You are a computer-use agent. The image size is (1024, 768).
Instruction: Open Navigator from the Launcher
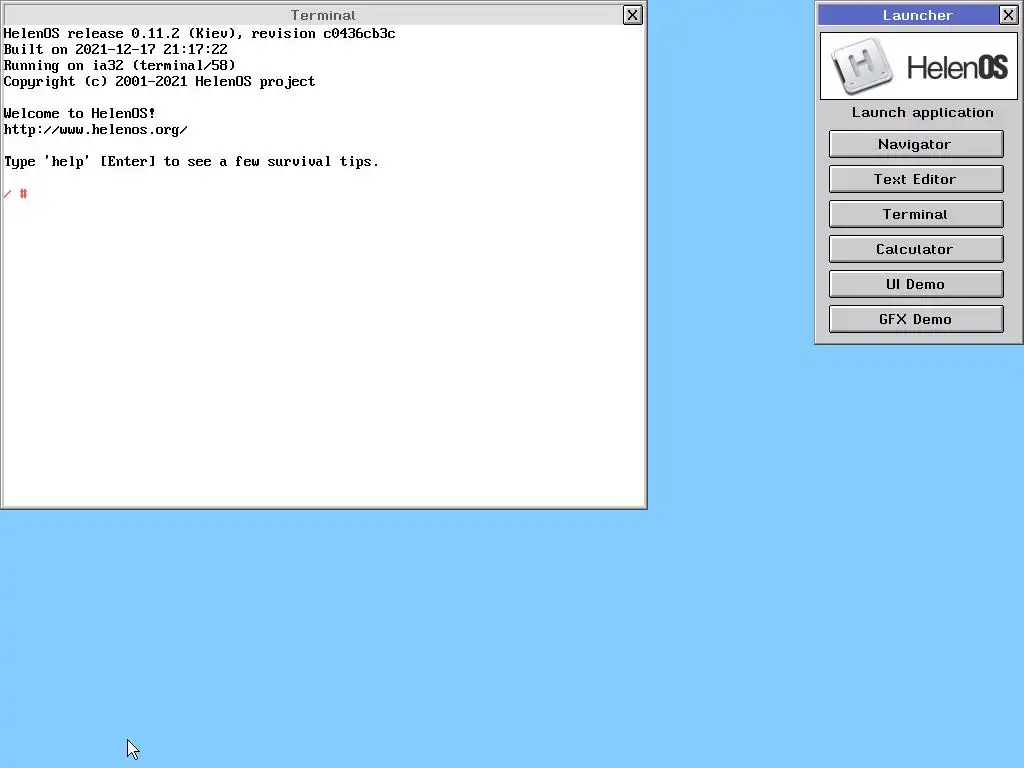click(x=916, y=144)
